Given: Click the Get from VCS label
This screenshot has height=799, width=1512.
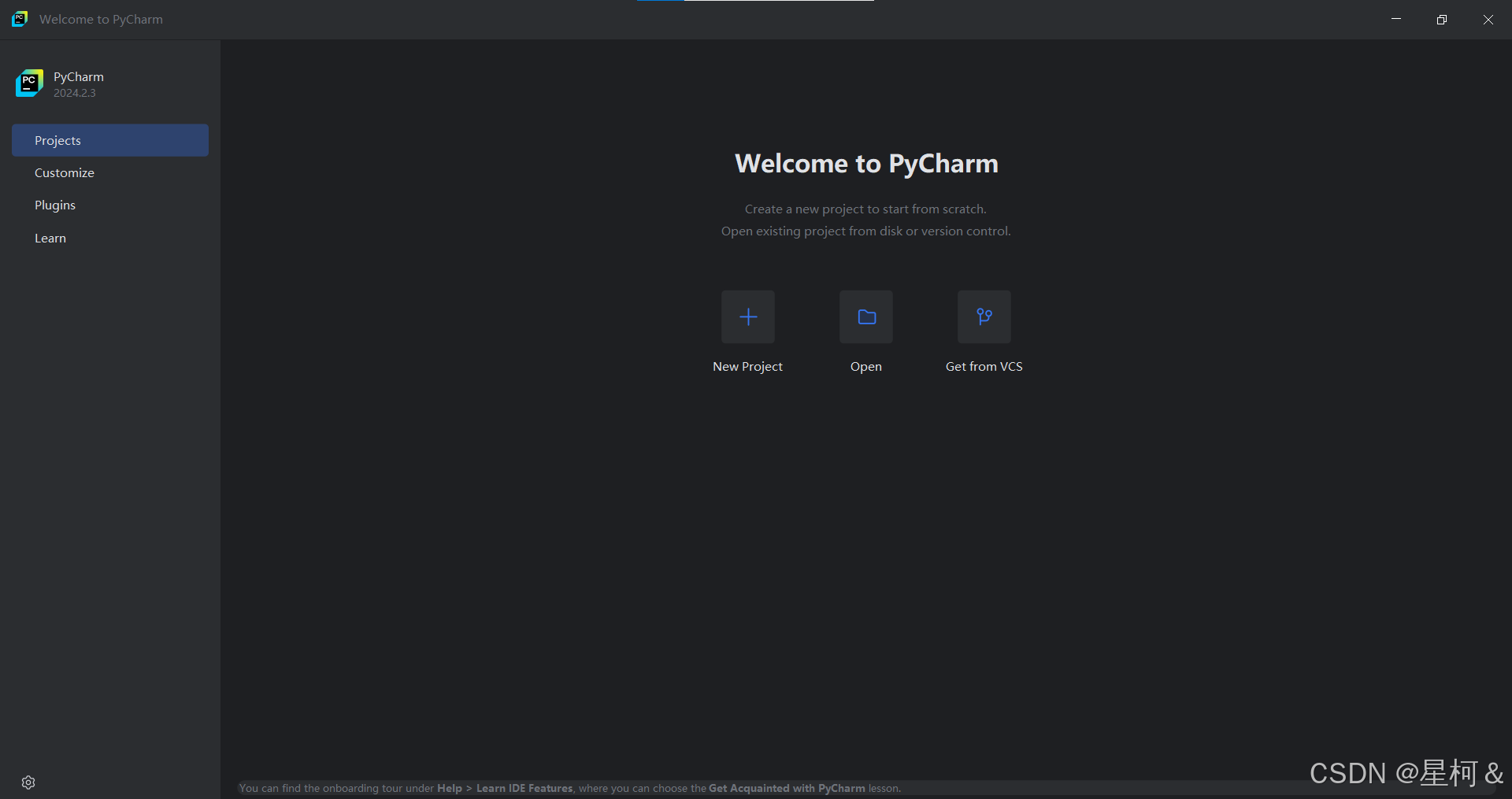Looking at the screenshot, I should (x=984, y=367).
